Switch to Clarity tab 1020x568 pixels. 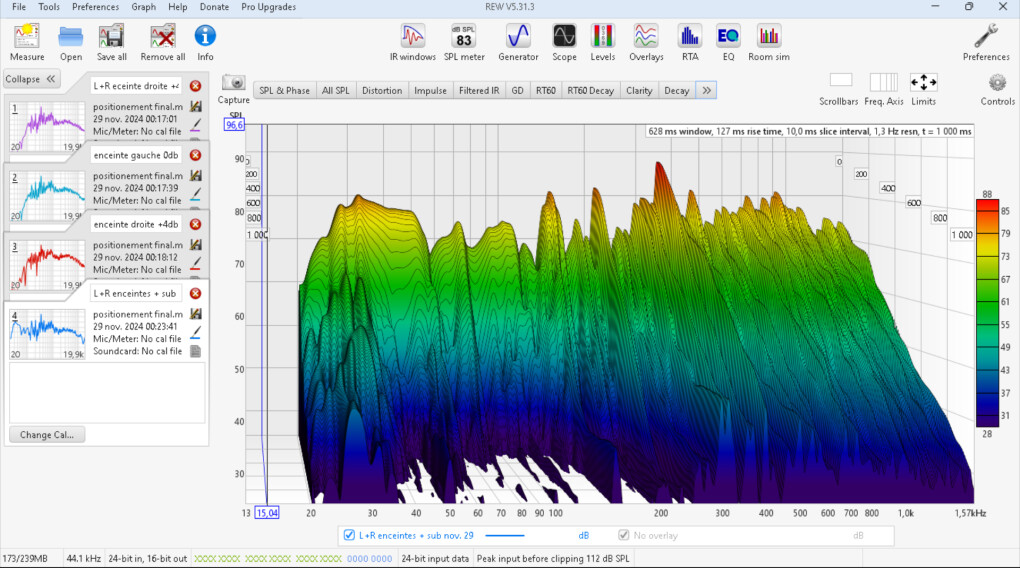(x=639, y=90)
